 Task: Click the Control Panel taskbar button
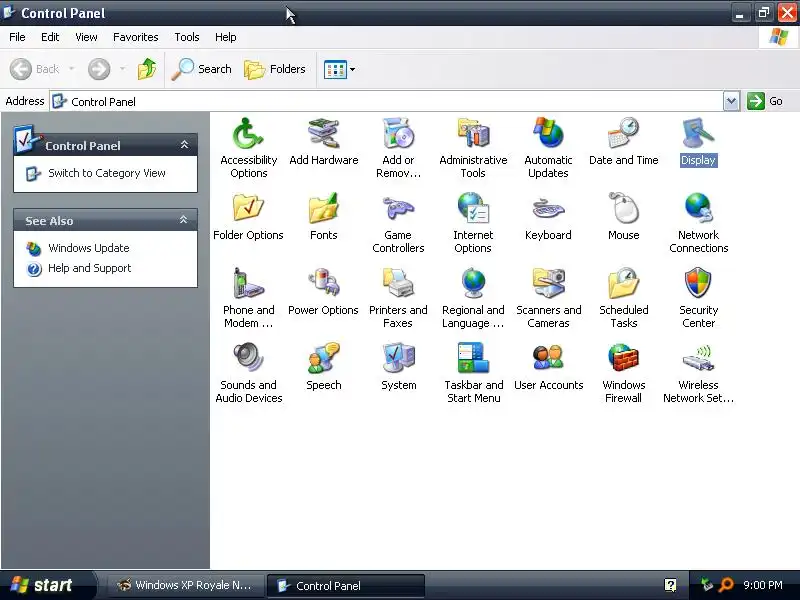(x=346, y=585)
